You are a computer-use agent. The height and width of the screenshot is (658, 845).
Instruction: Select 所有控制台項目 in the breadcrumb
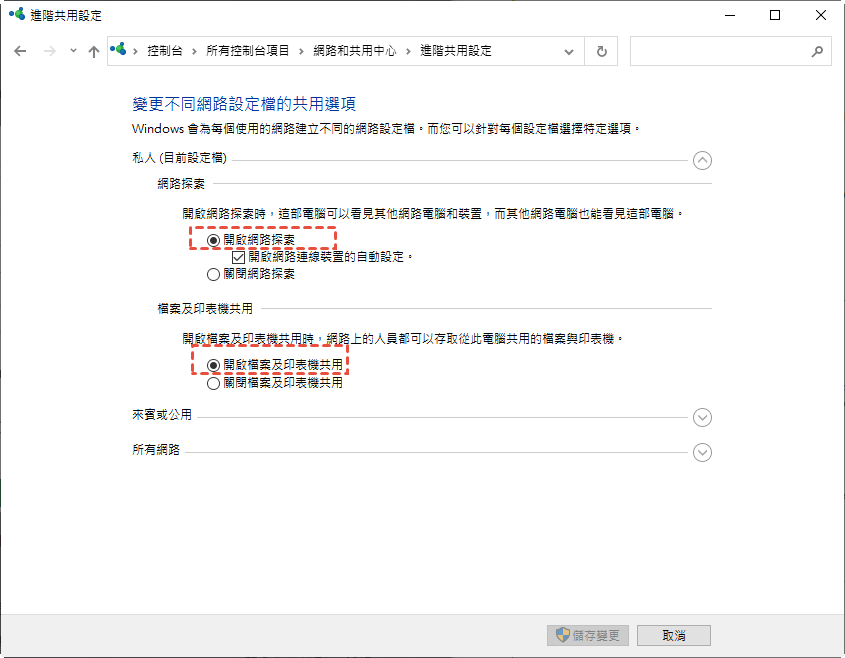click(x=247, y=51)
